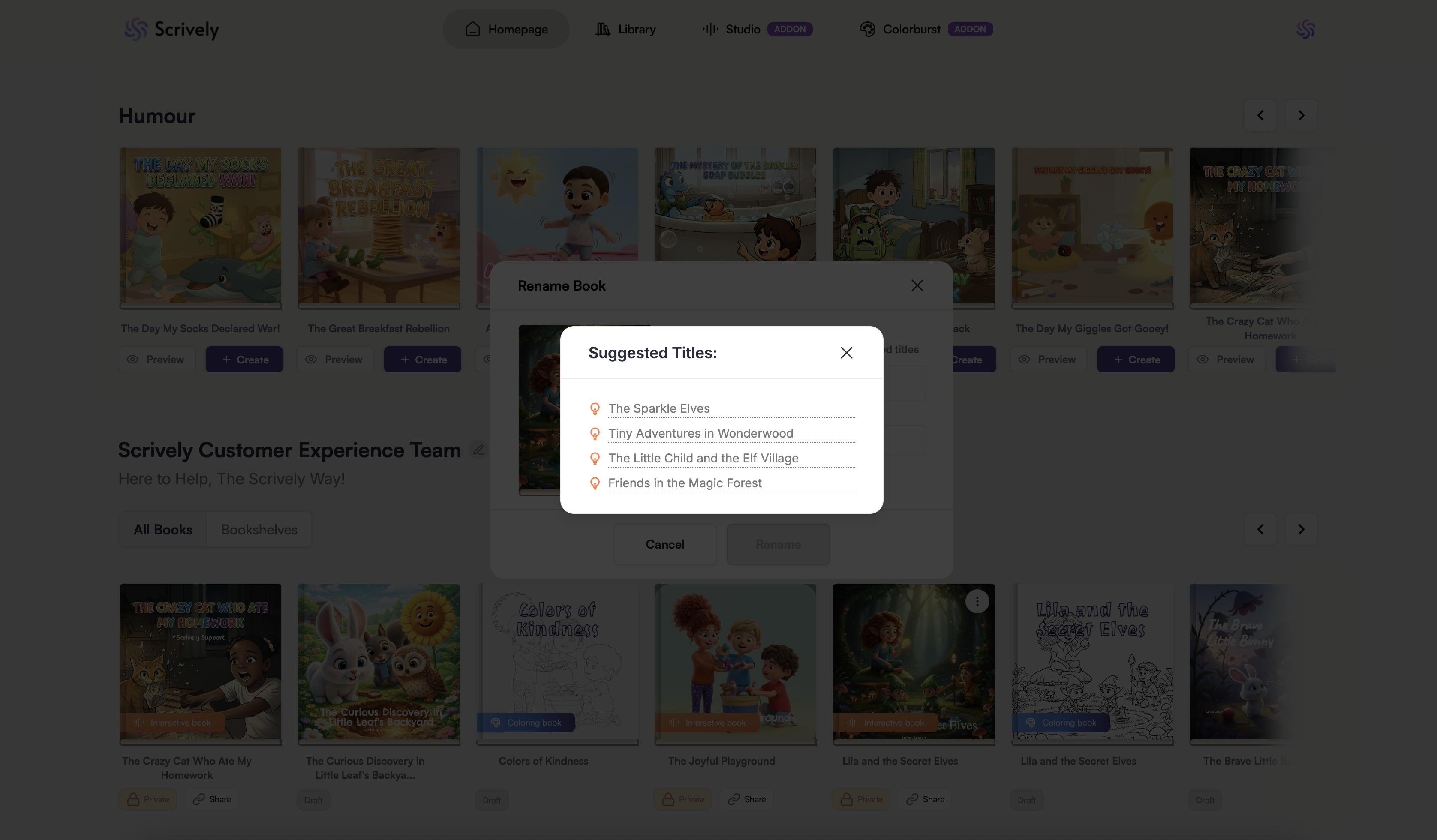Select The Little Child and the Elf Village
This screenshot has height=840, width=1437.
click(x=703, y=458)
